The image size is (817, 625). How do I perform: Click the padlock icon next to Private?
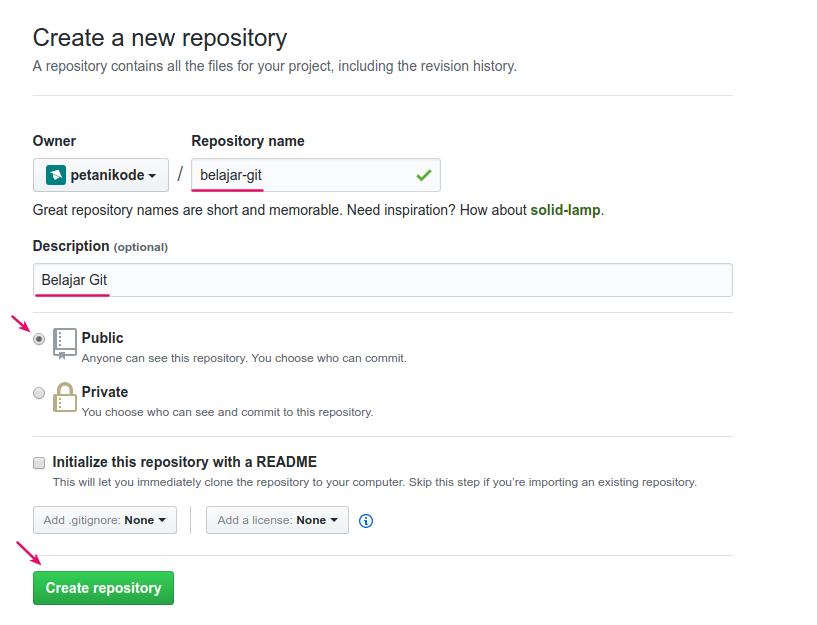pyautogui.click(x=64, y=397)
